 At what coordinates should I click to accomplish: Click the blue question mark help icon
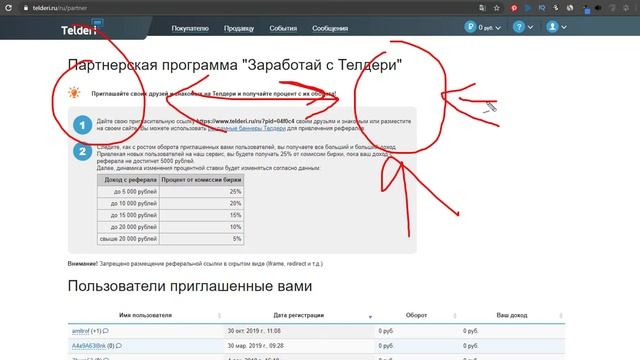[x=519, y=27]
